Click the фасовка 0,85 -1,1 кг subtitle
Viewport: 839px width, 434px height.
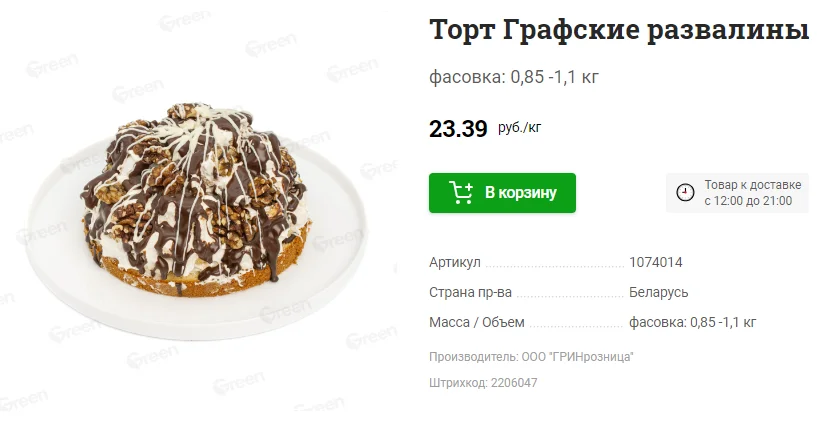514,77
